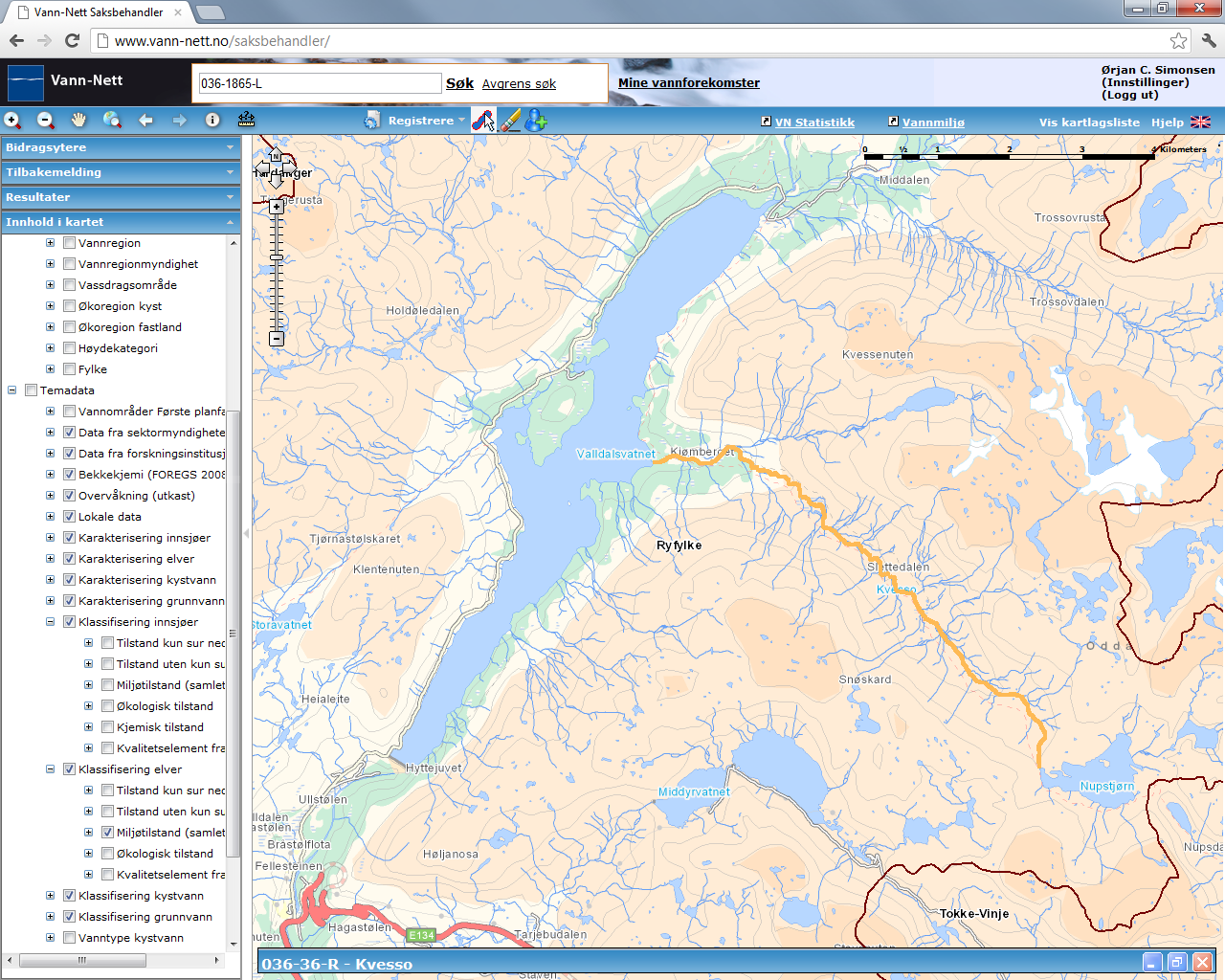Screen dimensions: 1225x980
Task: Click Vis kartlagsliste
Action: point(1089,122)
